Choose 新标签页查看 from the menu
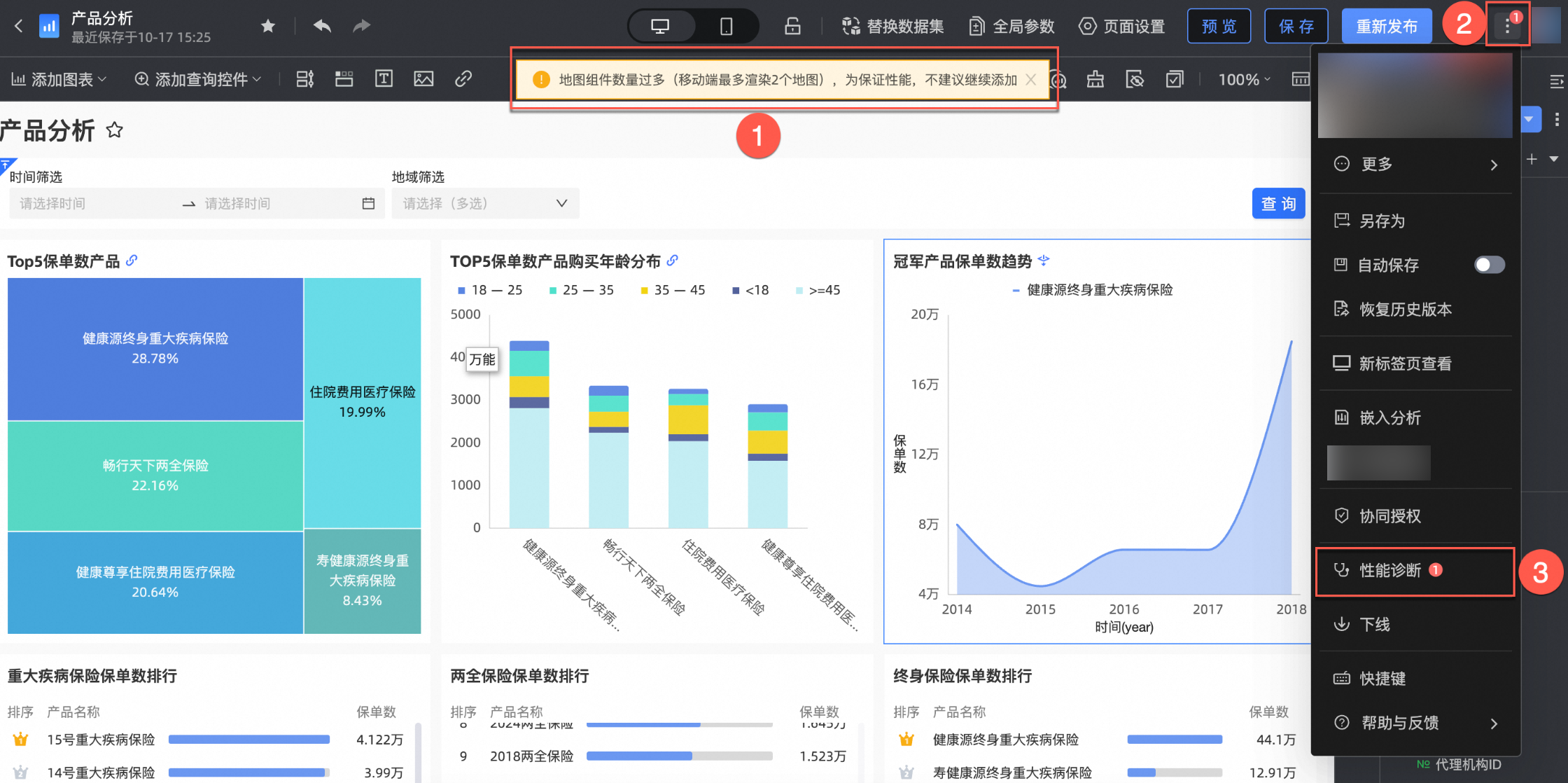 [1415, 363]
